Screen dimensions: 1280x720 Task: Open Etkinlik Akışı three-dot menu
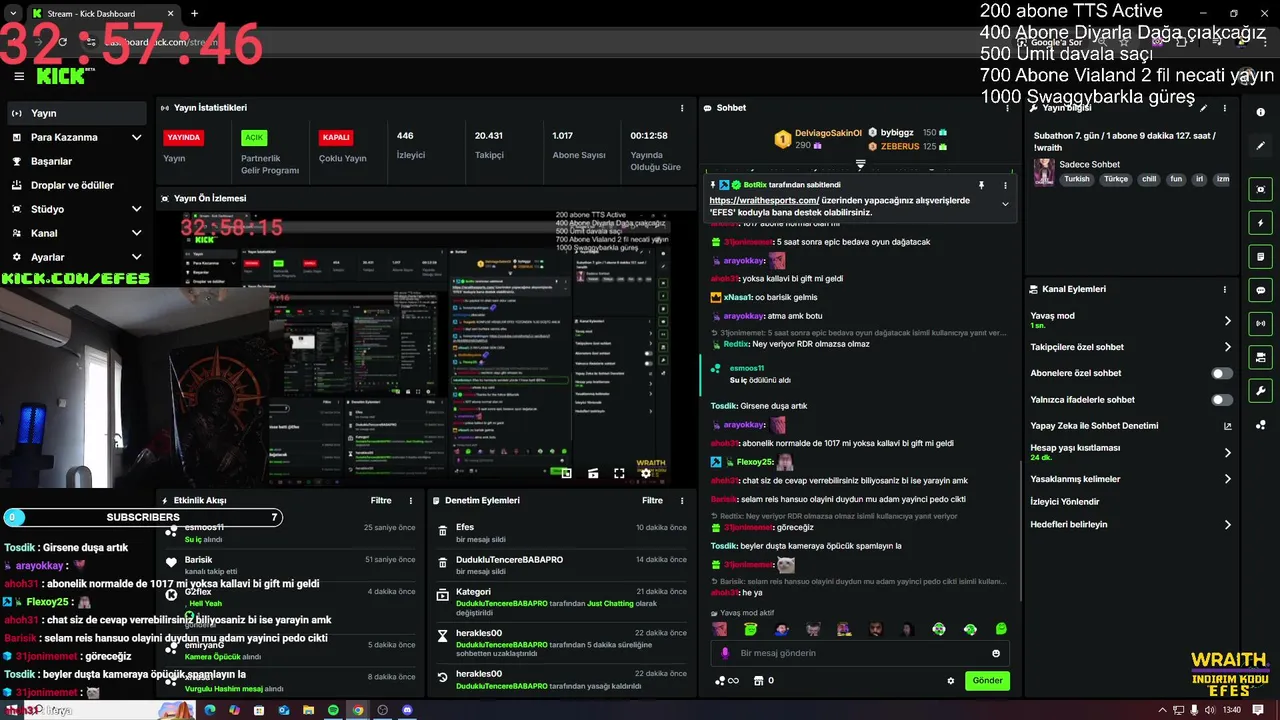coord(411,500)
